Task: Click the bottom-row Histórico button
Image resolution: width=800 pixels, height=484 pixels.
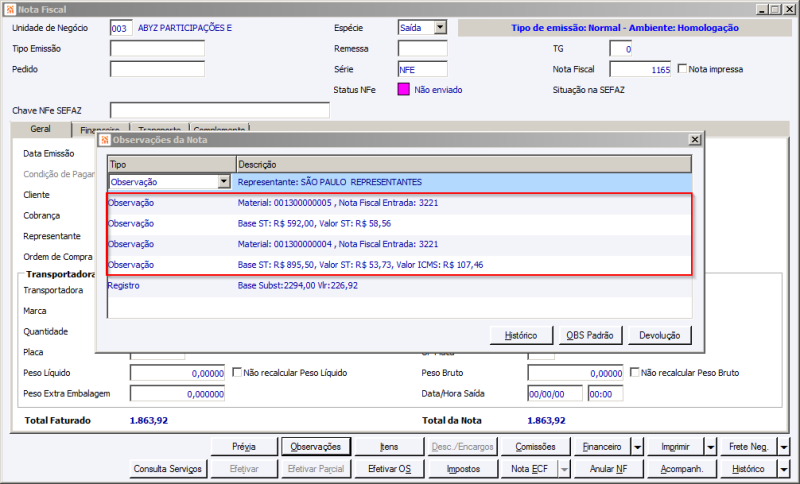Action: (748, 469)
